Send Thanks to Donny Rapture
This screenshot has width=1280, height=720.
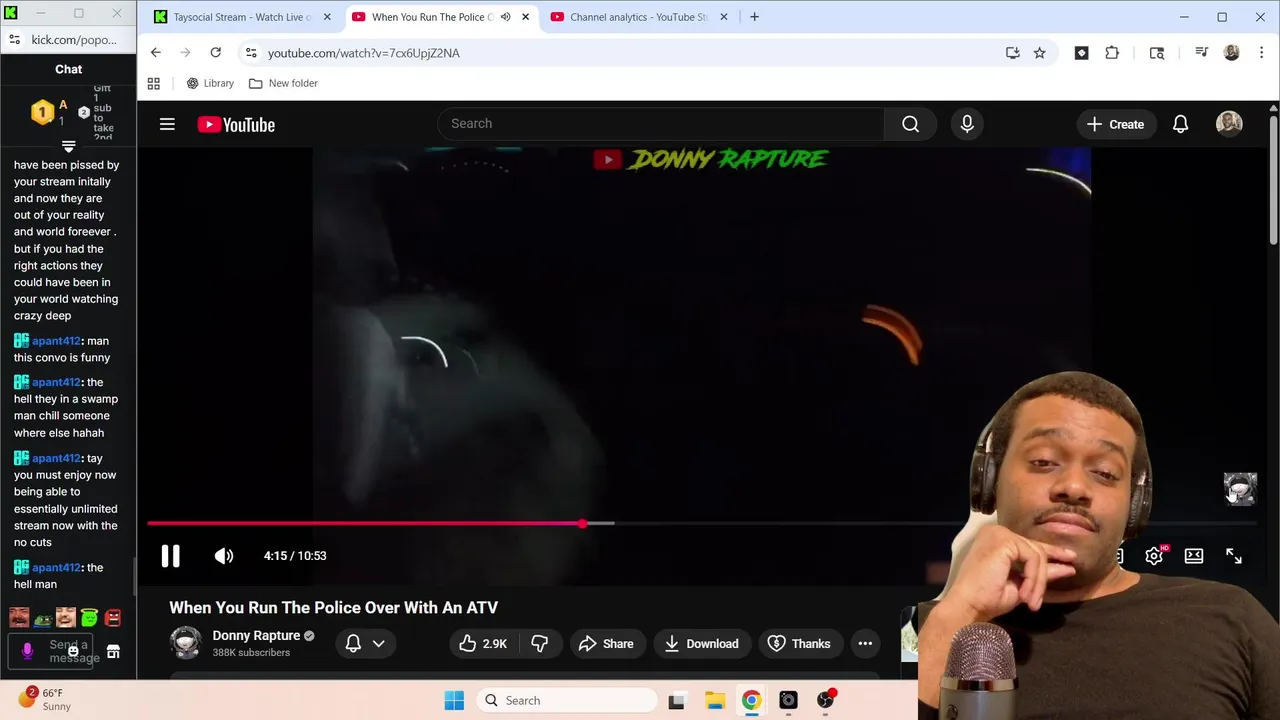[x=799, y=644]
